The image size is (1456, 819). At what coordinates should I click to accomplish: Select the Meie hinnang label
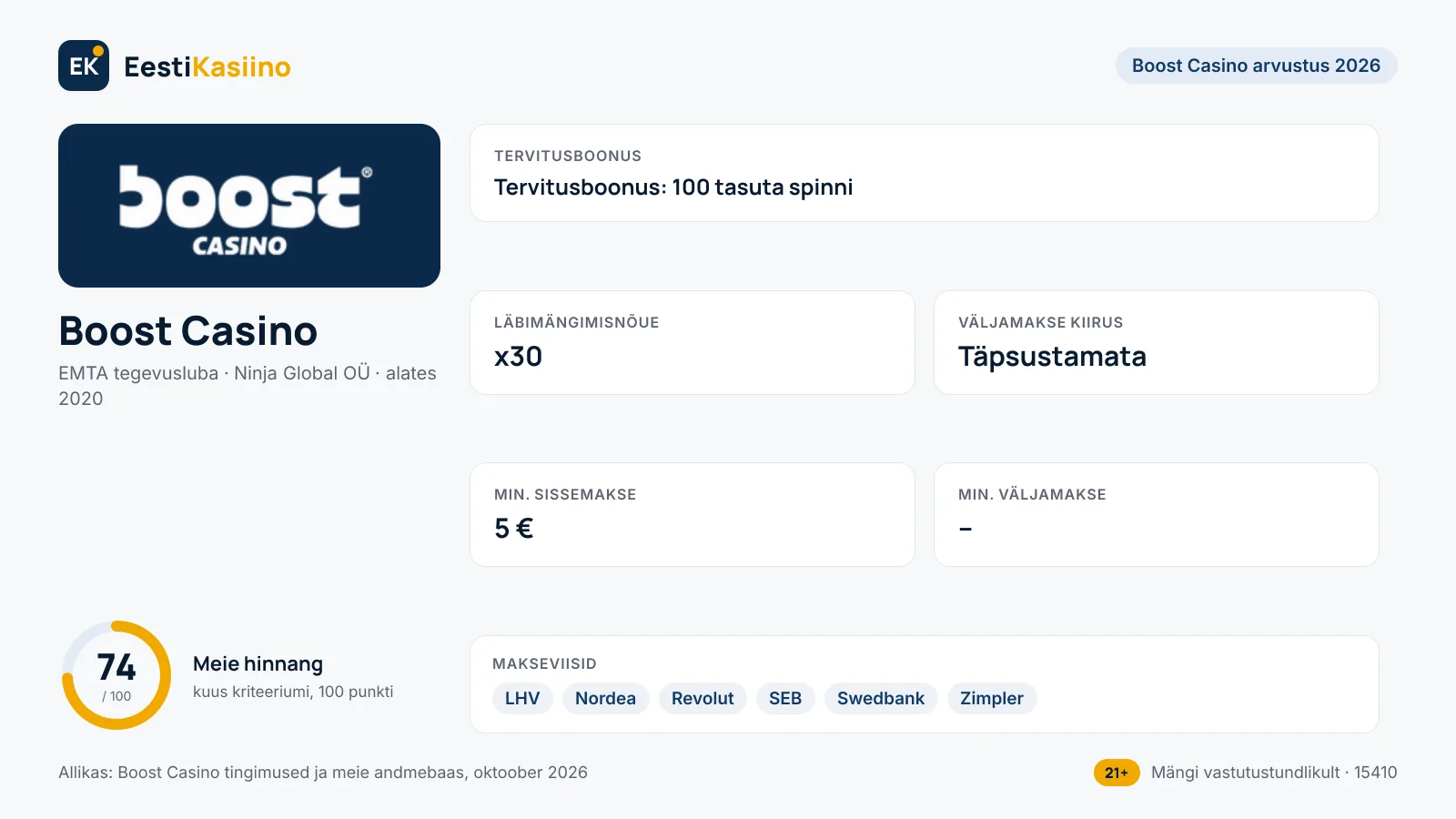coord(258,663)
